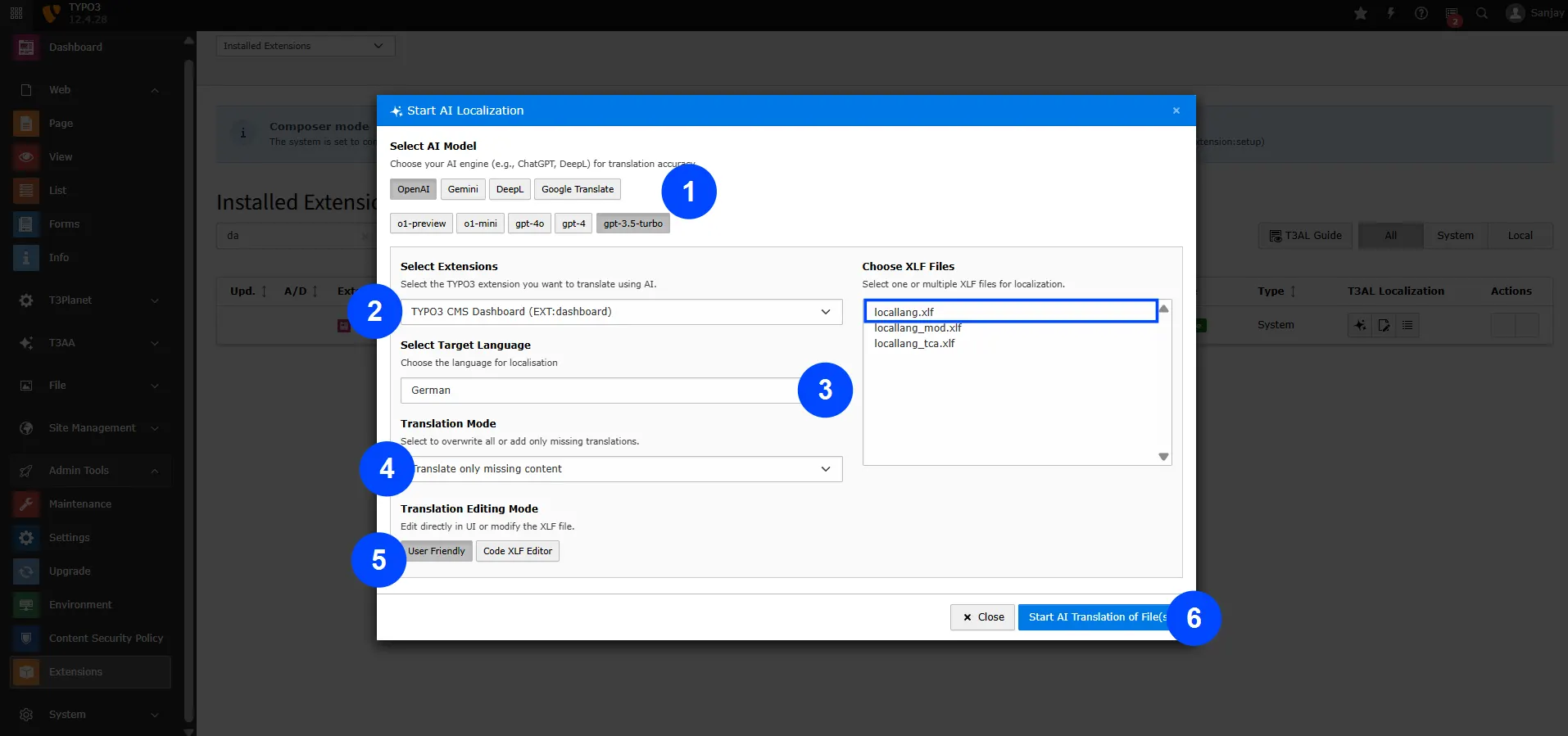Collapse the Admin Tools sidebar section
1568x736 pixels.
coord(155,471)
